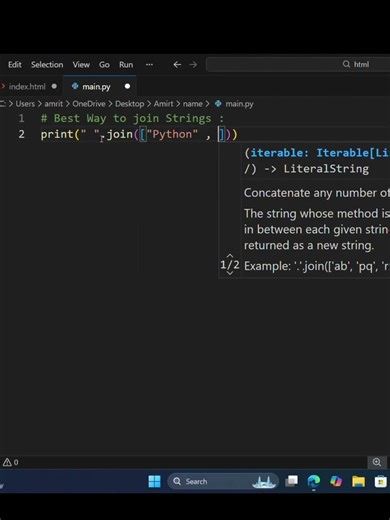This screenshot has width=390, height=520.
Task: Select amrit in the breadcrumb path
Action: pos(54,104)
